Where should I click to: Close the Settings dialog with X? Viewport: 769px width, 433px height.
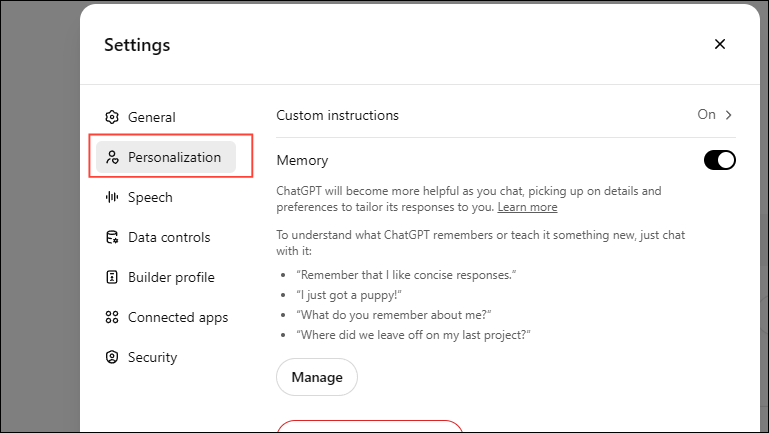click(x=720, y=44)
